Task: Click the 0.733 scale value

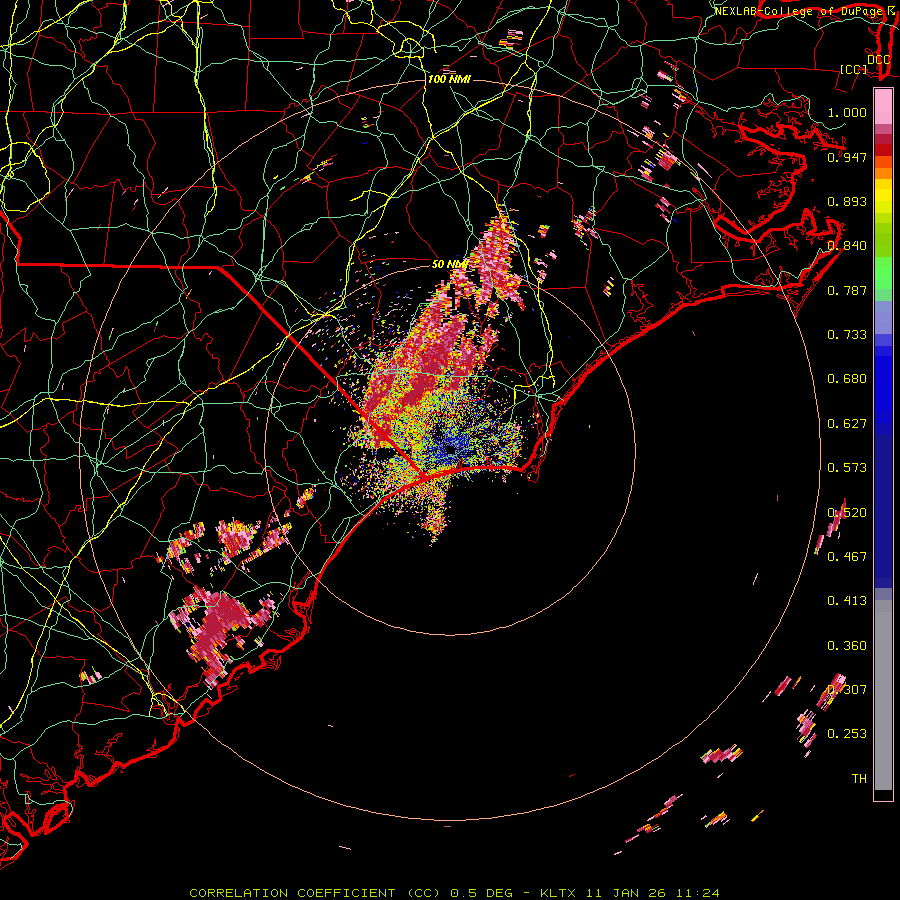Action: (847, 335)
